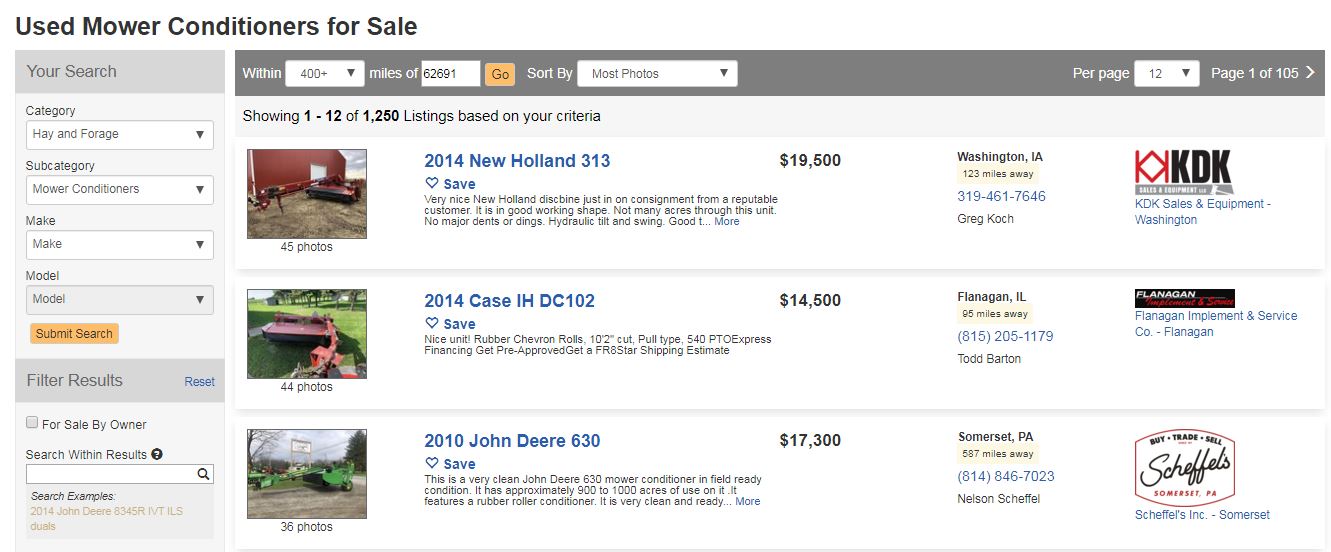Click the Reset filter link
The width and height of the screenshot is (1331, 552).
199,381
